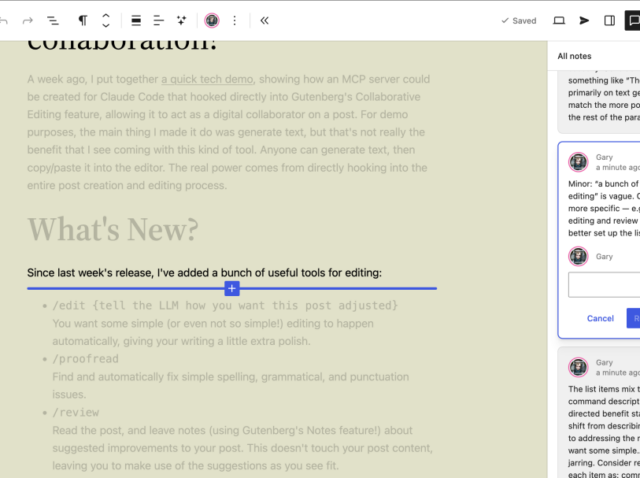This screenshot has height=478, width=640.
Task: Open the text align dropdown
Action: point(159,20)
